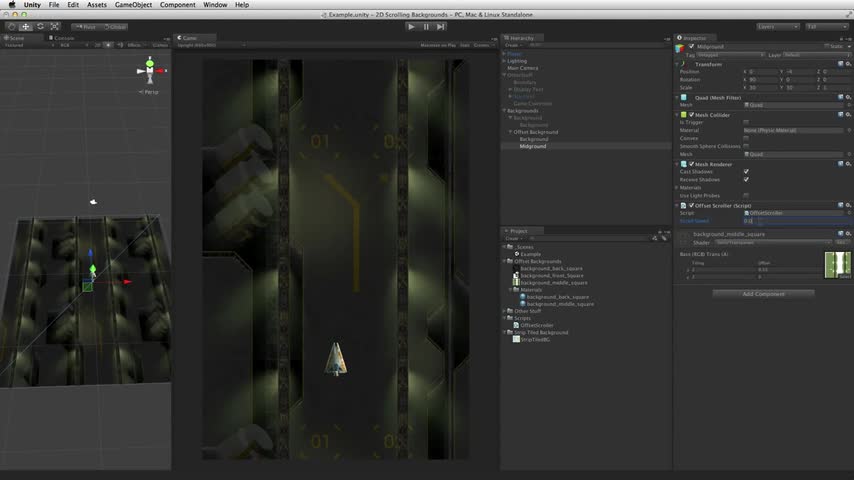Screen dimensions: 854x480
Task: Toggle the Global handle rotation button
Action: [114, 27]
